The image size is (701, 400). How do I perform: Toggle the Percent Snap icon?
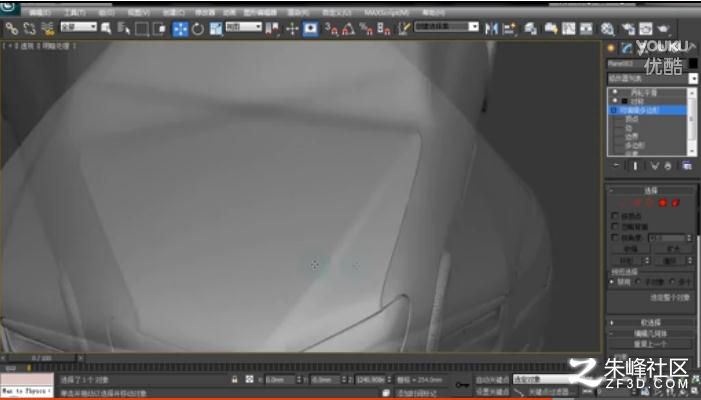click(x=366, y=29)
